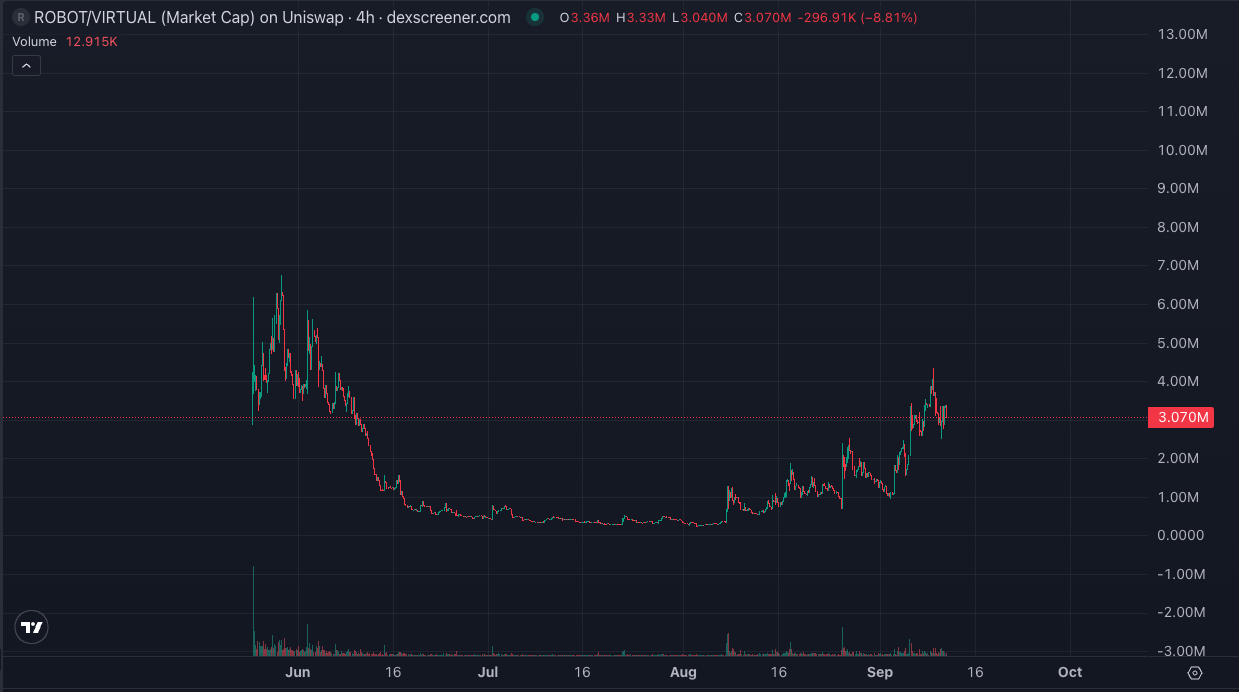Click the Aug date label on time axis

tap(683, 672)
